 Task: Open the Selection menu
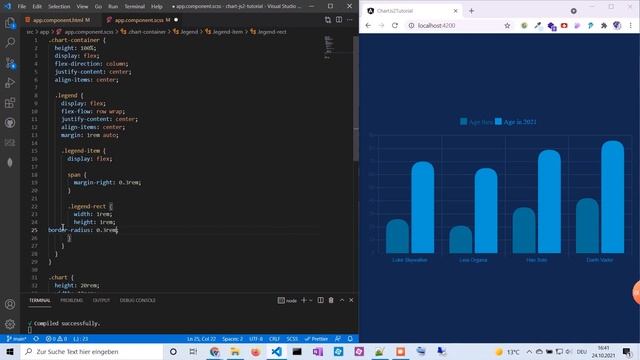pyautogui.click(x=59, y=7)
